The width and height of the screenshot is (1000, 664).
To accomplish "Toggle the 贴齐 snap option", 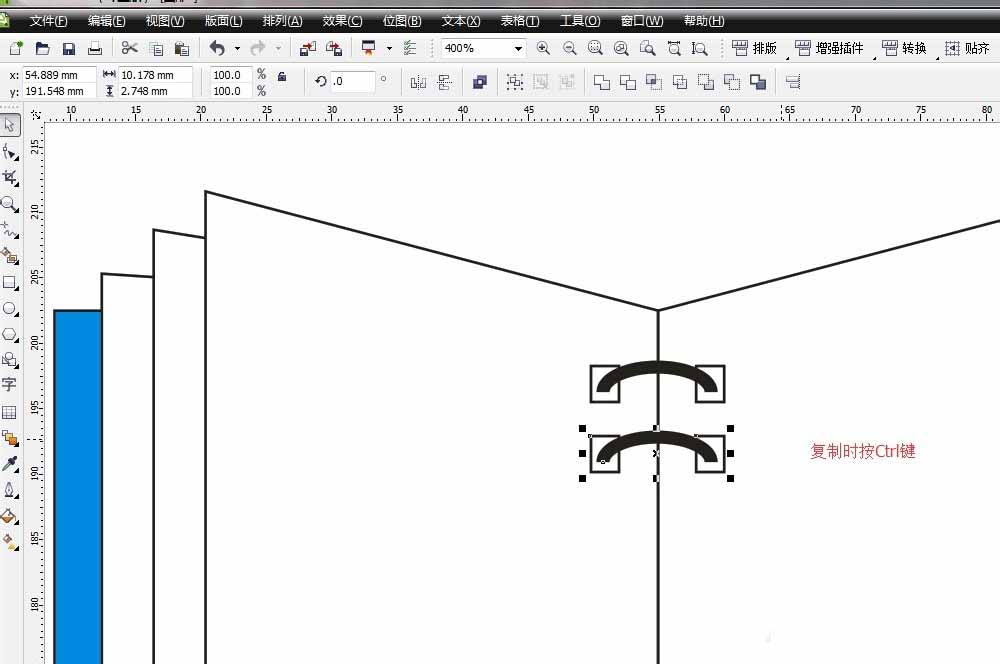I will [x=967, y=48].
